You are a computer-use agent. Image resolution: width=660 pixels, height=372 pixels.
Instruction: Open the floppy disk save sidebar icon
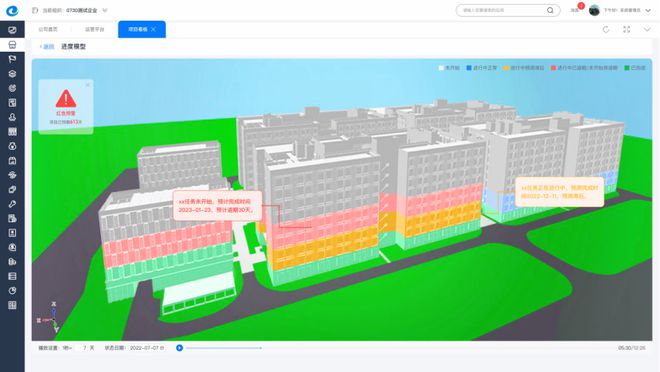12,161
